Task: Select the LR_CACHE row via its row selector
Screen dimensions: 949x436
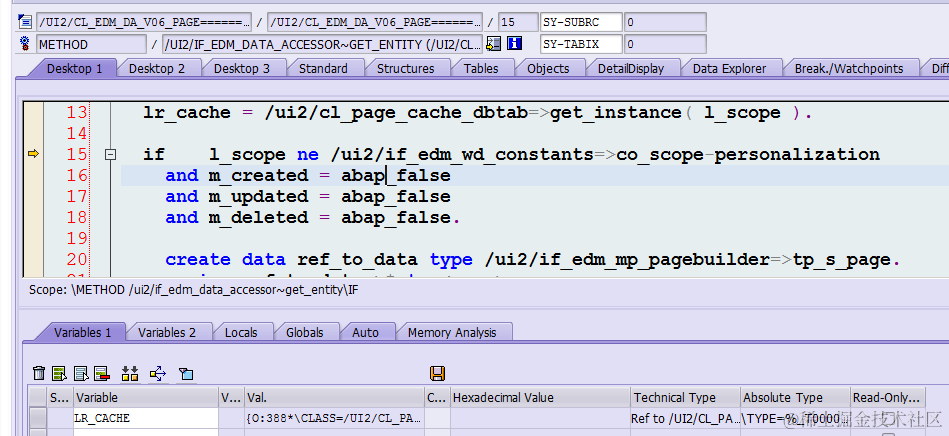Action: pyautogui.click(x=38, y=418)
